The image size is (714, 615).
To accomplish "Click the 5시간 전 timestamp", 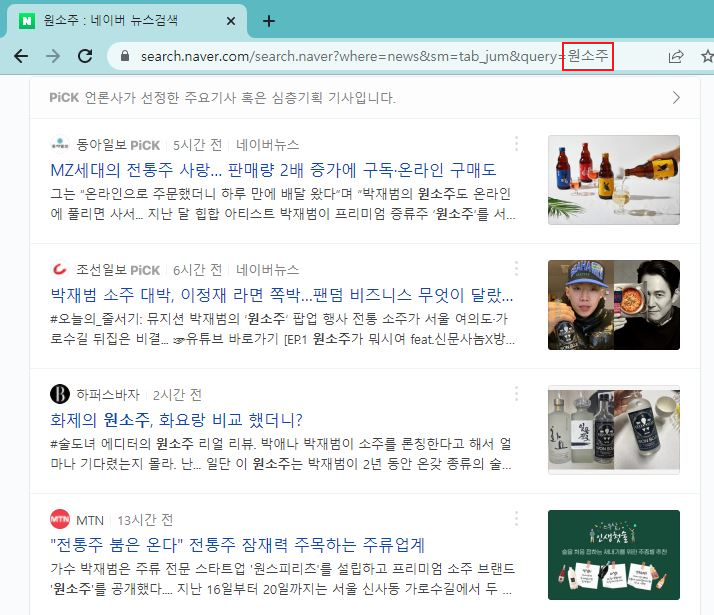I will (197, 145).
